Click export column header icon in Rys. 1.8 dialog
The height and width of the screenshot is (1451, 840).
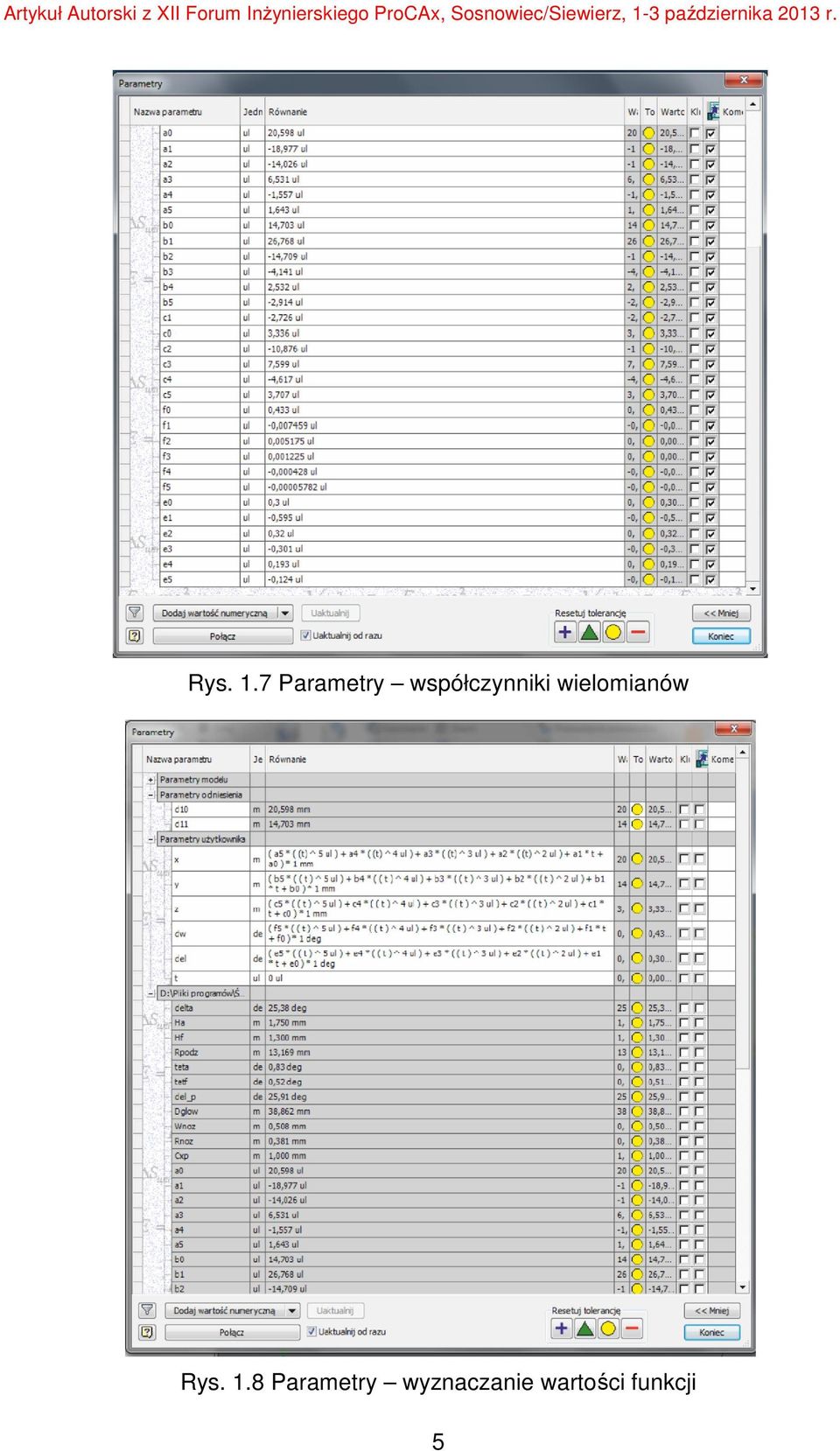pyautogui.click(x=702, y=759)
